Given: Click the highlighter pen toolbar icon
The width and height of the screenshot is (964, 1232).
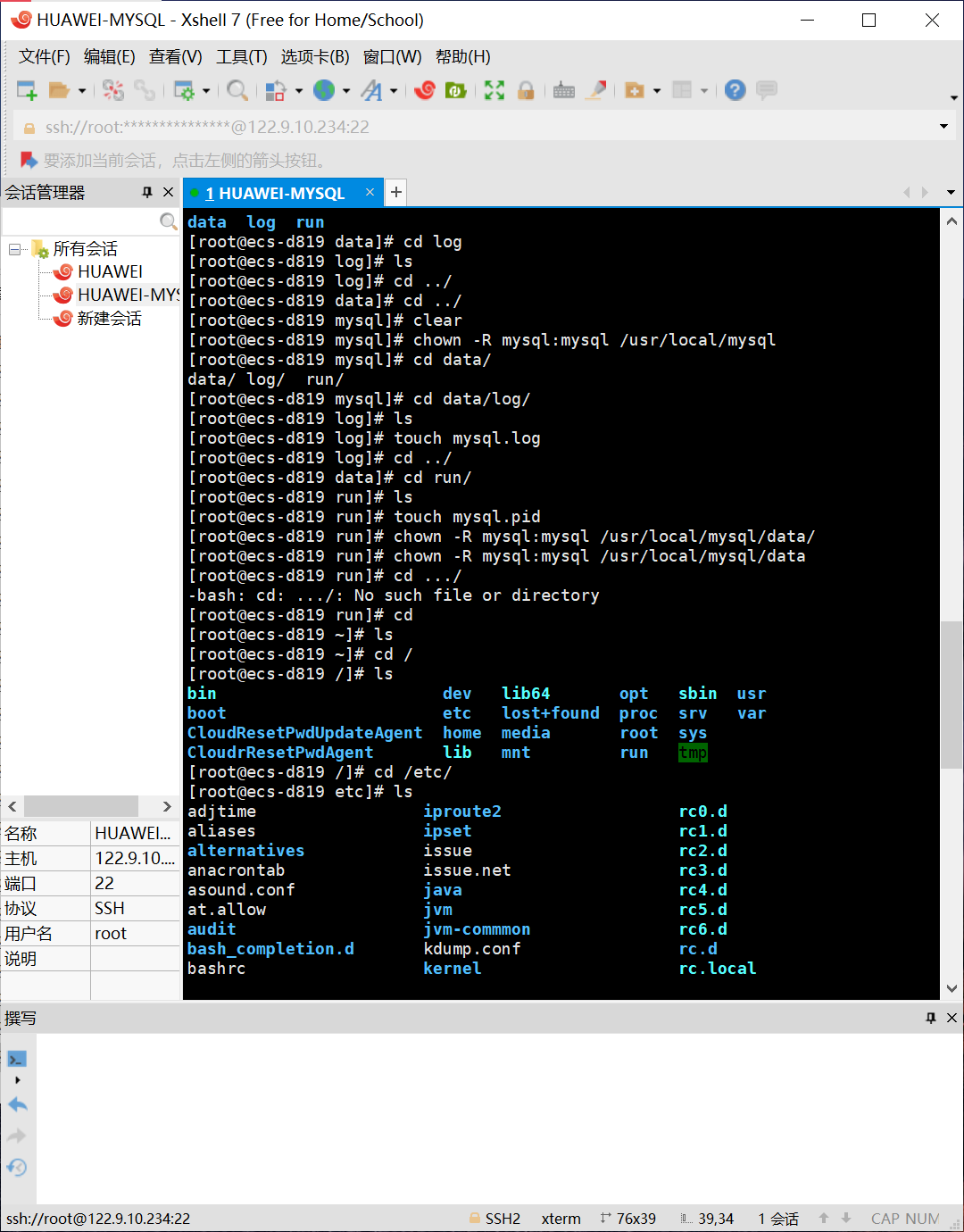Looking at the screenshot, I should (596, 90).
